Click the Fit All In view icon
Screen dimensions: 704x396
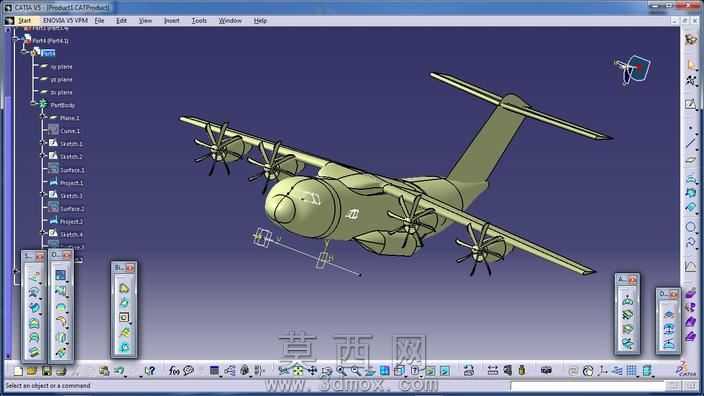[298, 371]
